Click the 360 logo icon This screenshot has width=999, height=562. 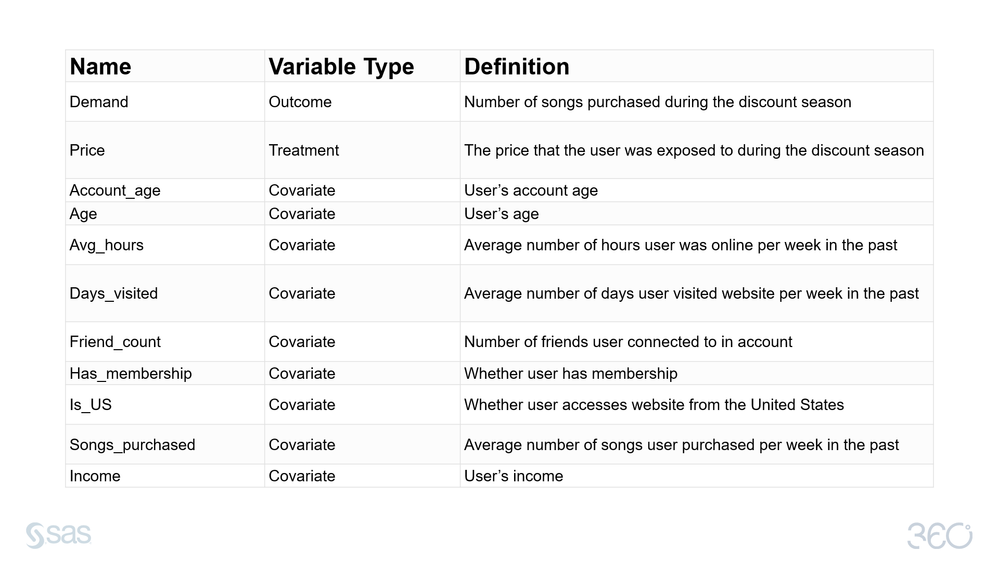tap(939, 535)
